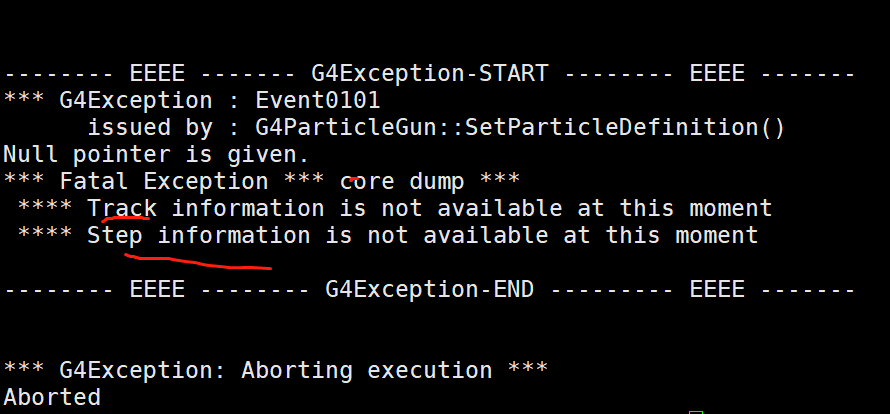
Task: Click the 'Fatal Exception' text
Action: [163, 182]
